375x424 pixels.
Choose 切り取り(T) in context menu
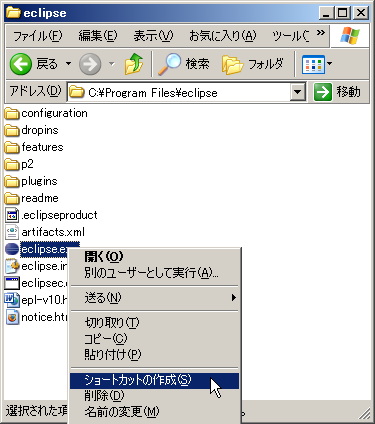coord(154,323)
